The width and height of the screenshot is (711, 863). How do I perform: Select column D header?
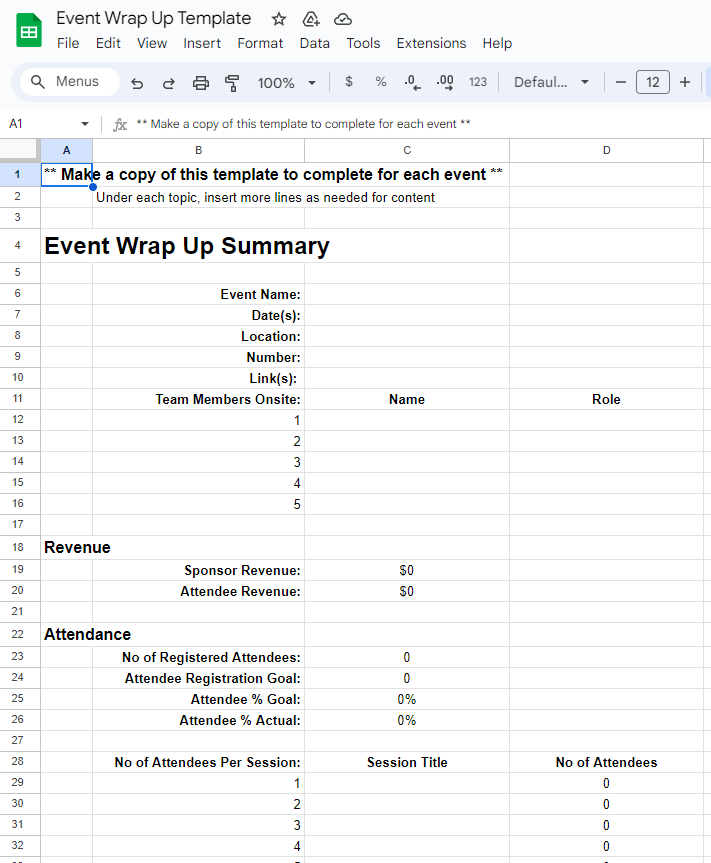click(606, 150)
